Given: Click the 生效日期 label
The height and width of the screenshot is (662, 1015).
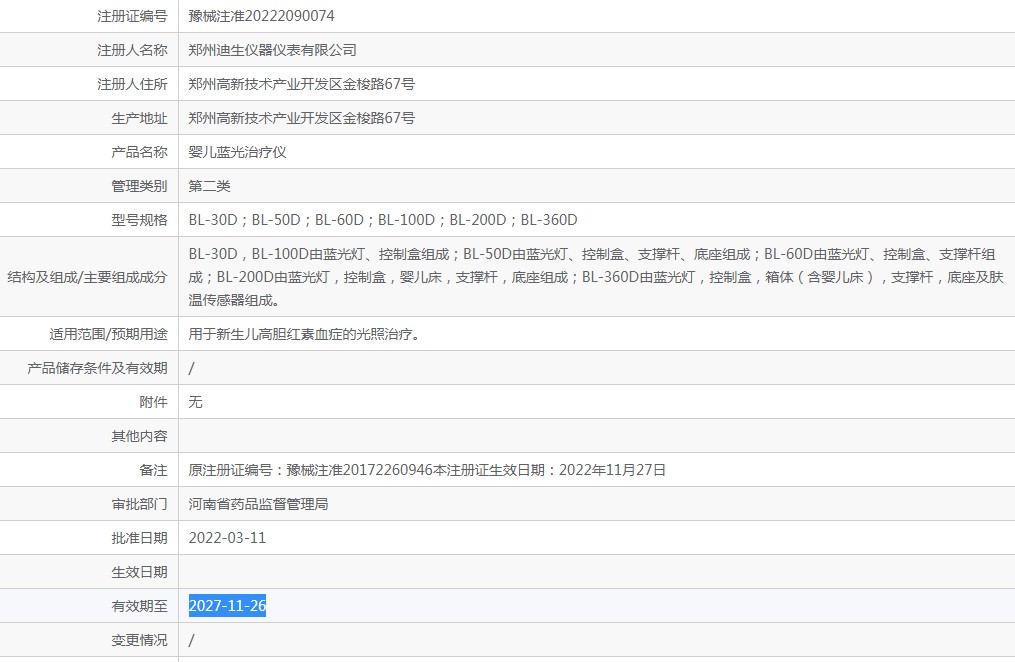Looking at the screenshot, I should click(139, 572).
